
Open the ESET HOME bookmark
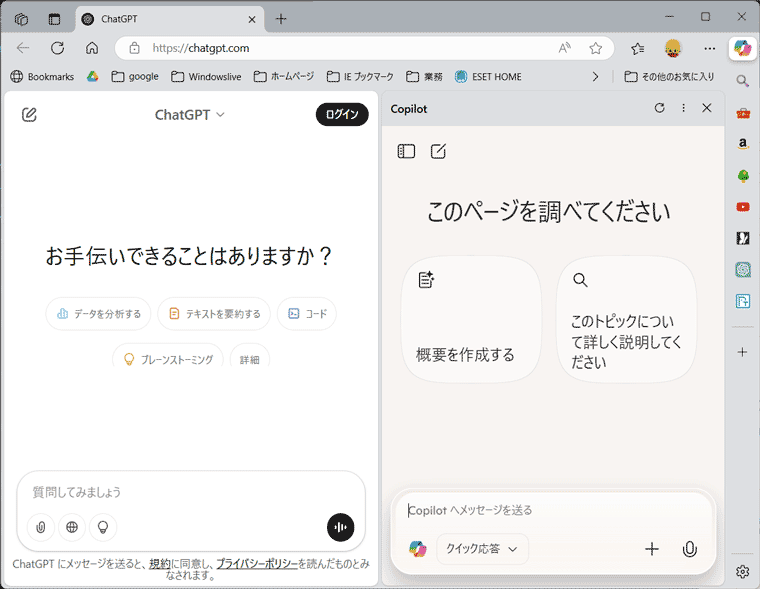(x=488, y=77)
